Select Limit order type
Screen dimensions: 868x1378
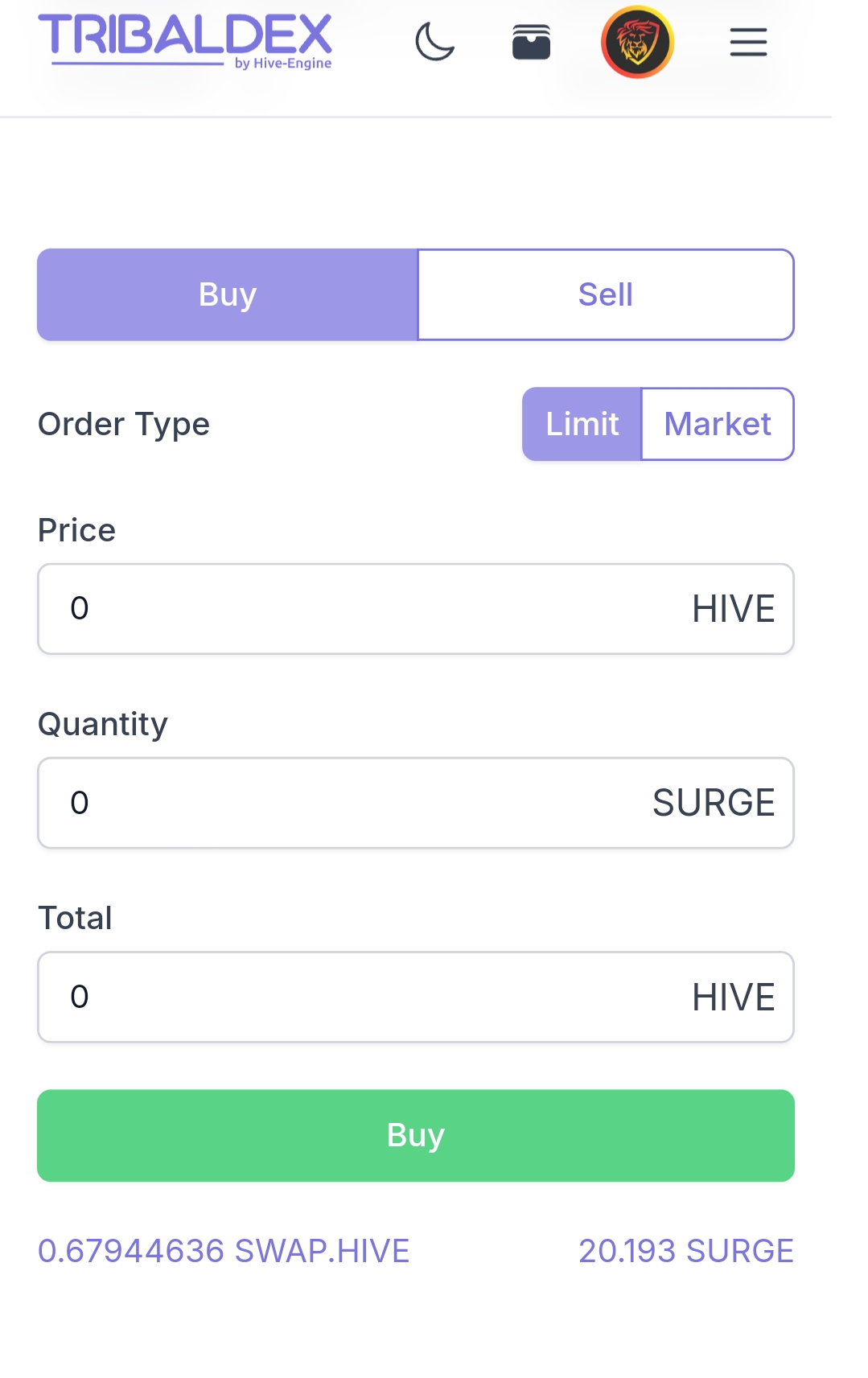pos(582,424)
